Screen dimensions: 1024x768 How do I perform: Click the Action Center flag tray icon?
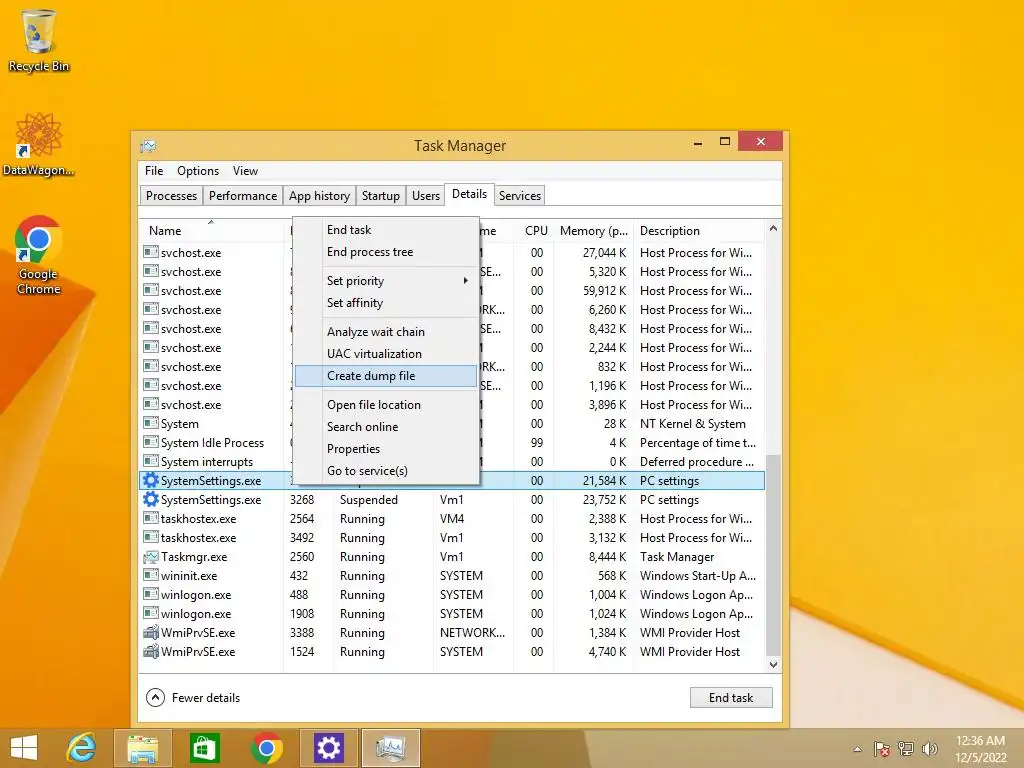pyautogui.click(x=881, y=749)
